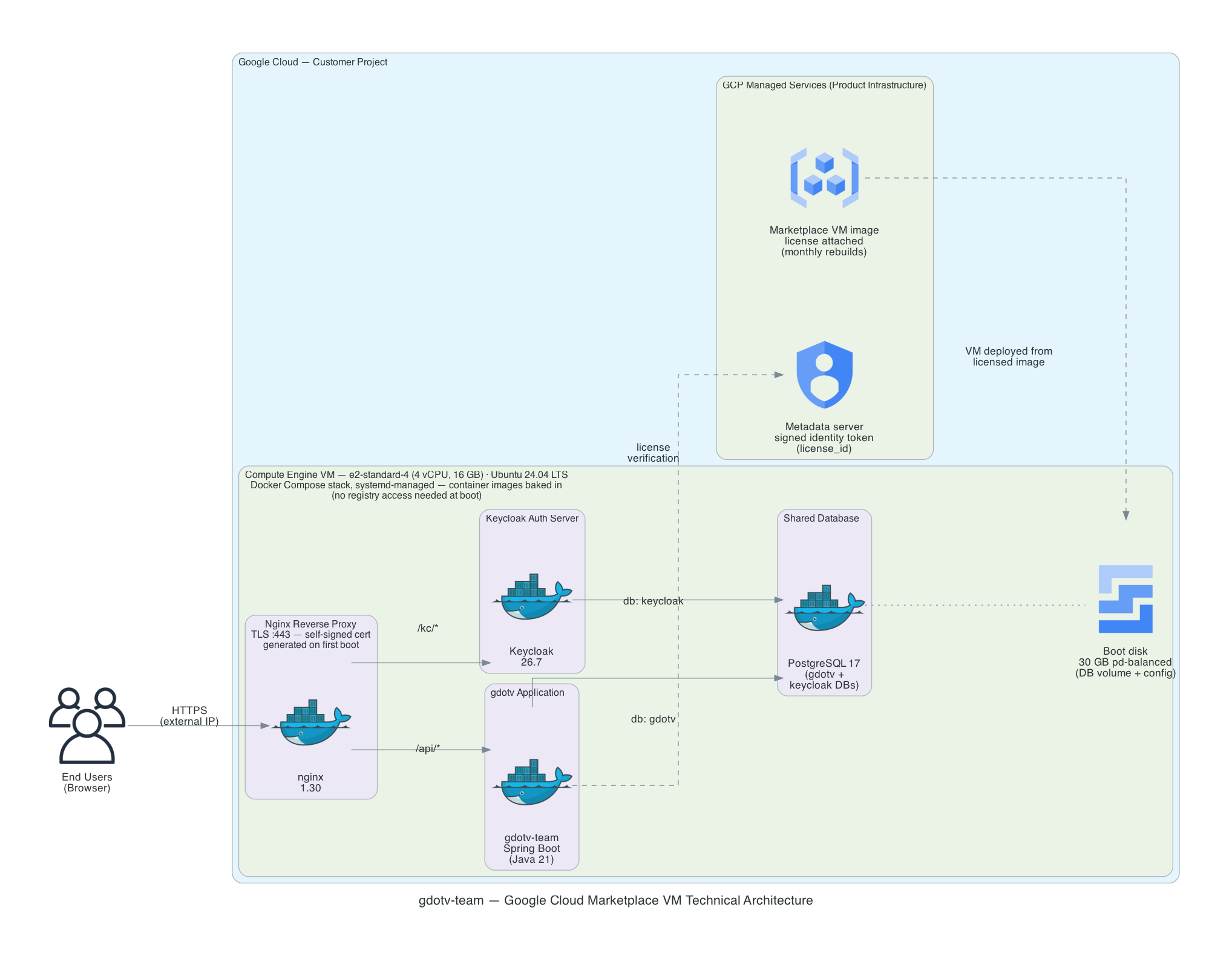This screenshot has height=956, width=1232.
Task: Click the 'Keycloak 26.7' node label
Action: coord(531,656)
